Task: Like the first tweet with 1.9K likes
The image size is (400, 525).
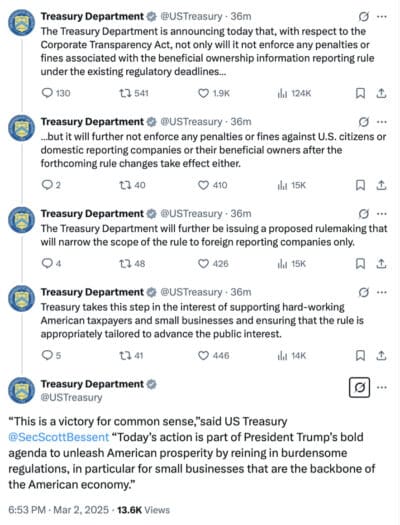Action: tap(214, 93)
